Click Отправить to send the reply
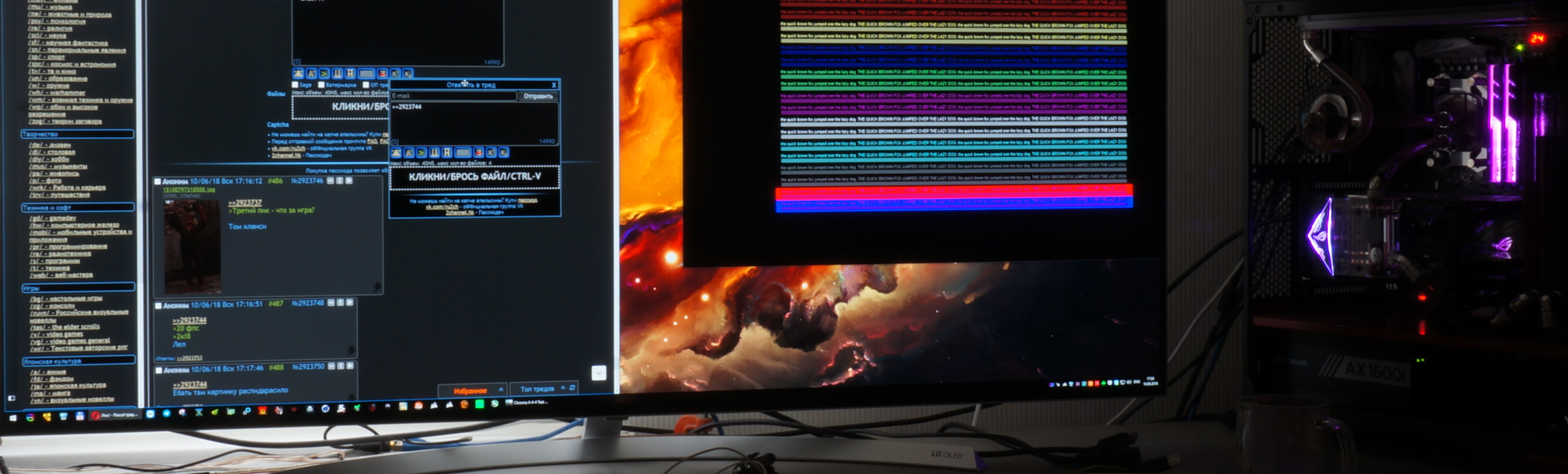Image resolution: width=1568 pixels, height=474 pixels. coord(538,96)
